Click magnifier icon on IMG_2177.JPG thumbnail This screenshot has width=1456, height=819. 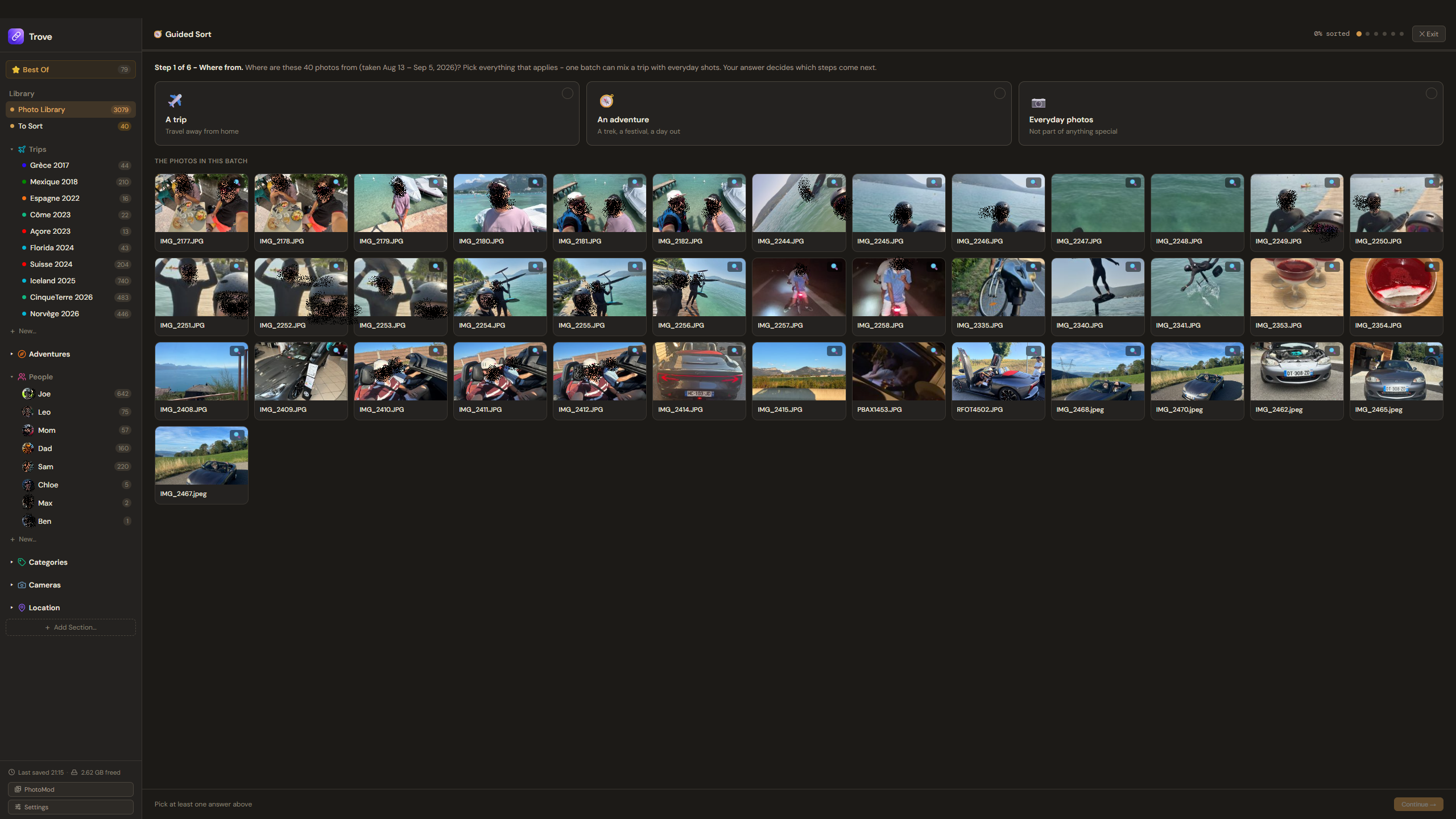(237, 182)
